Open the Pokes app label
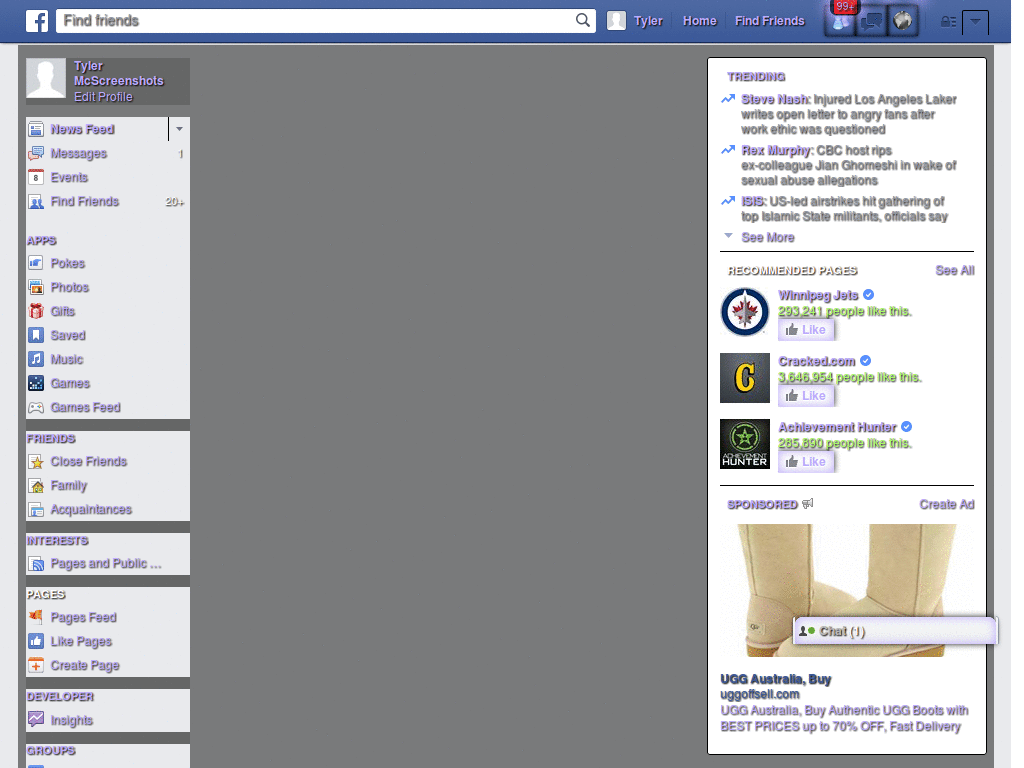Screen dimensions: 1024x768 (x=68, y=263)
